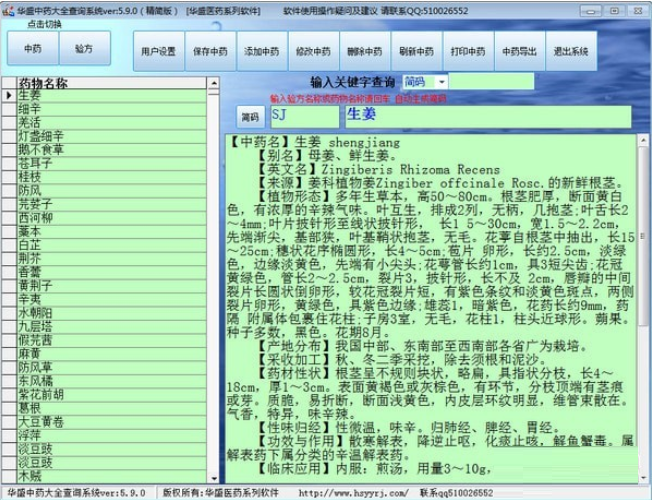
Task: Switch to the 中药 tab
Action: pos(32,48)
